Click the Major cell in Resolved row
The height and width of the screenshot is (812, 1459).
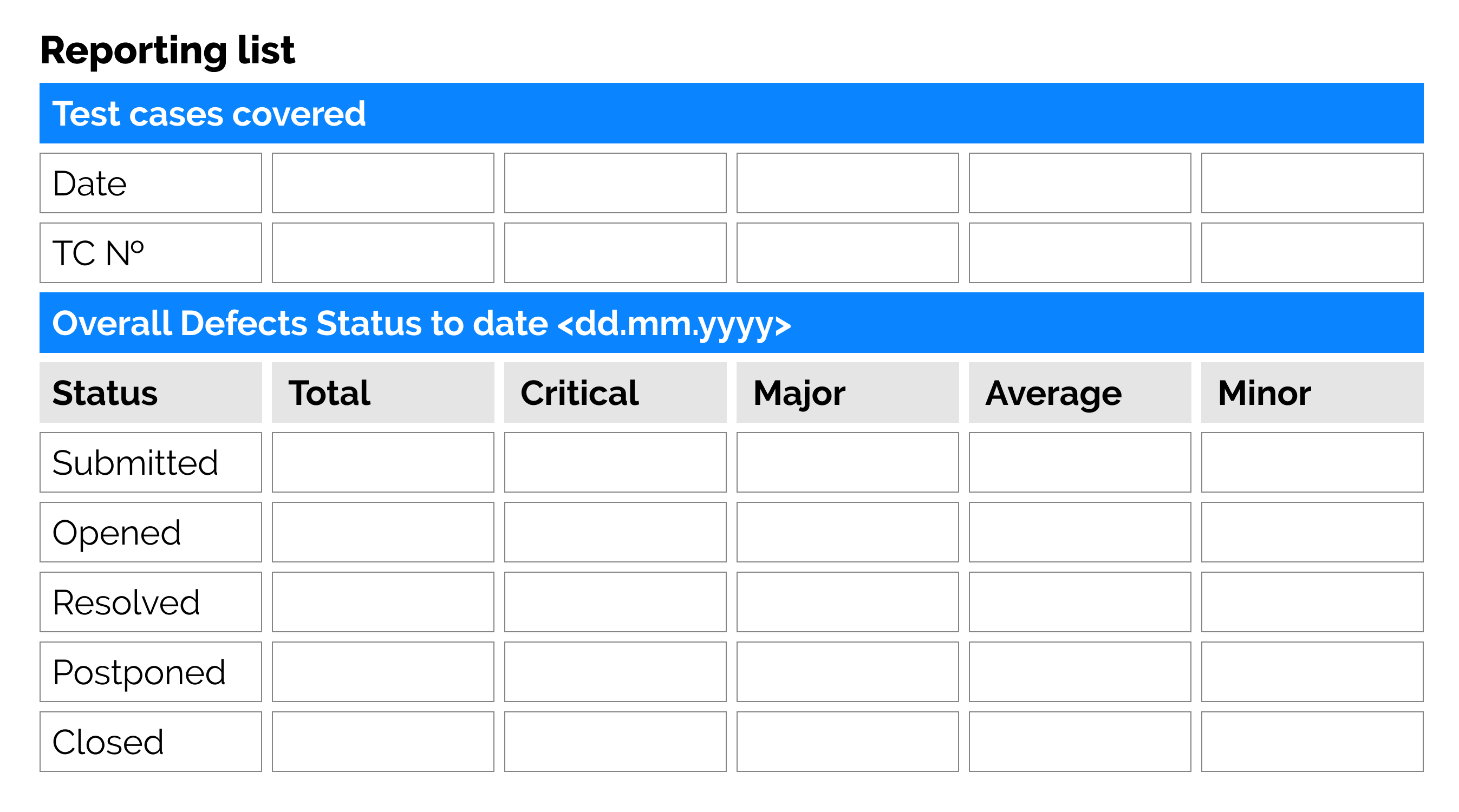[x=848, y=602]
